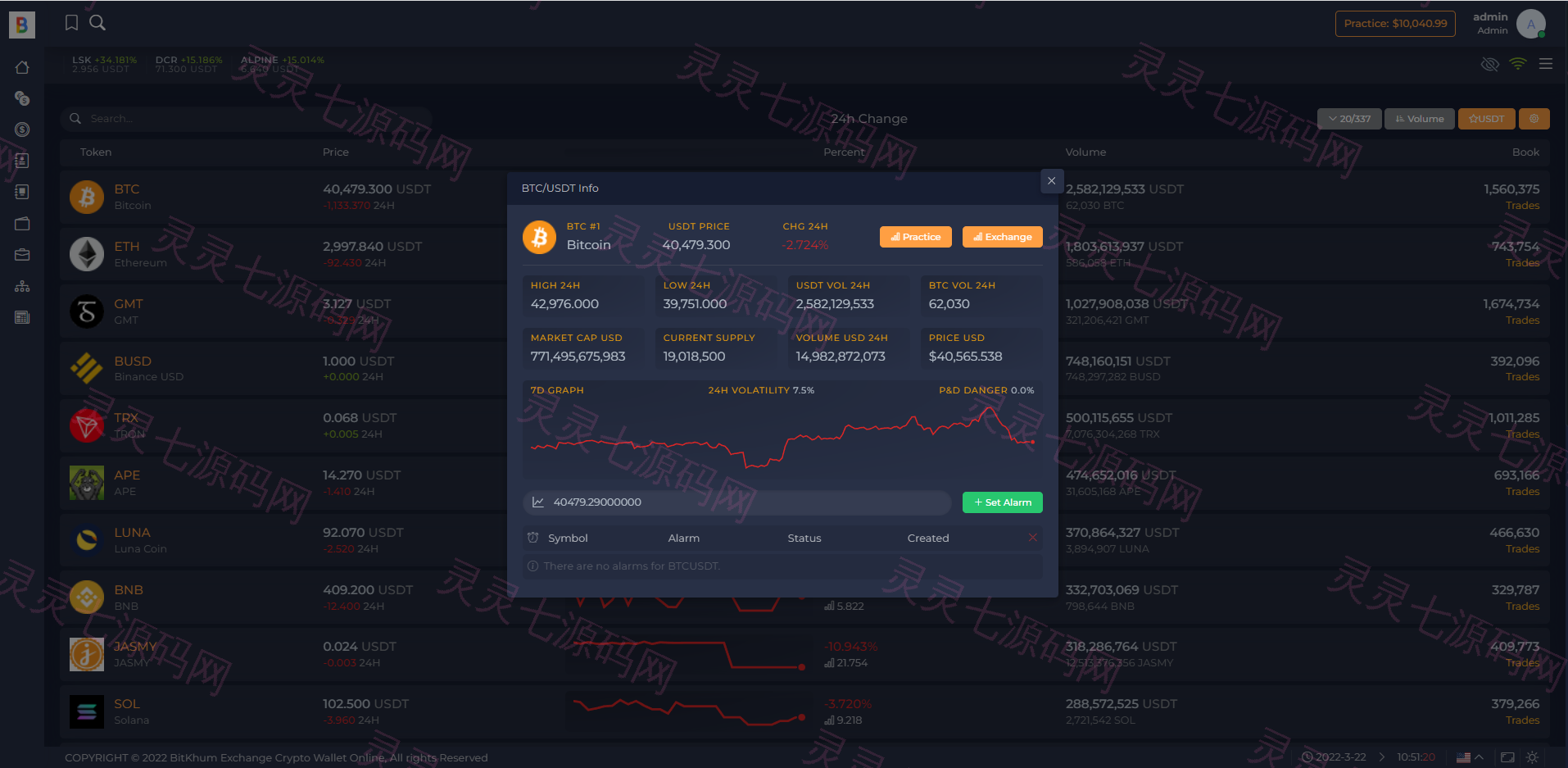
Task: Select the Price column header
Action: 336,152
